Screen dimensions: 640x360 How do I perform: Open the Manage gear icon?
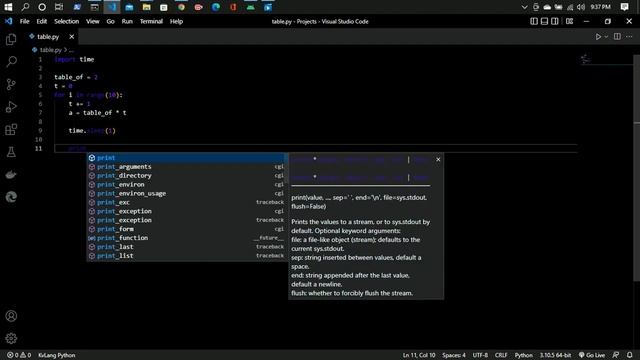11,338
